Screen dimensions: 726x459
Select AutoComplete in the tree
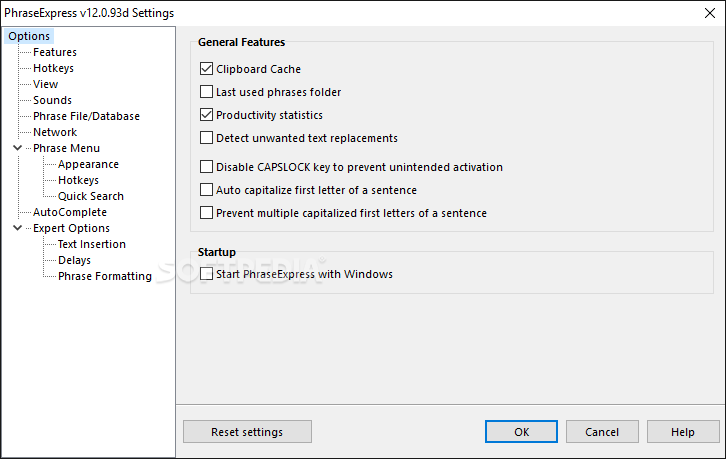point(69,212)
